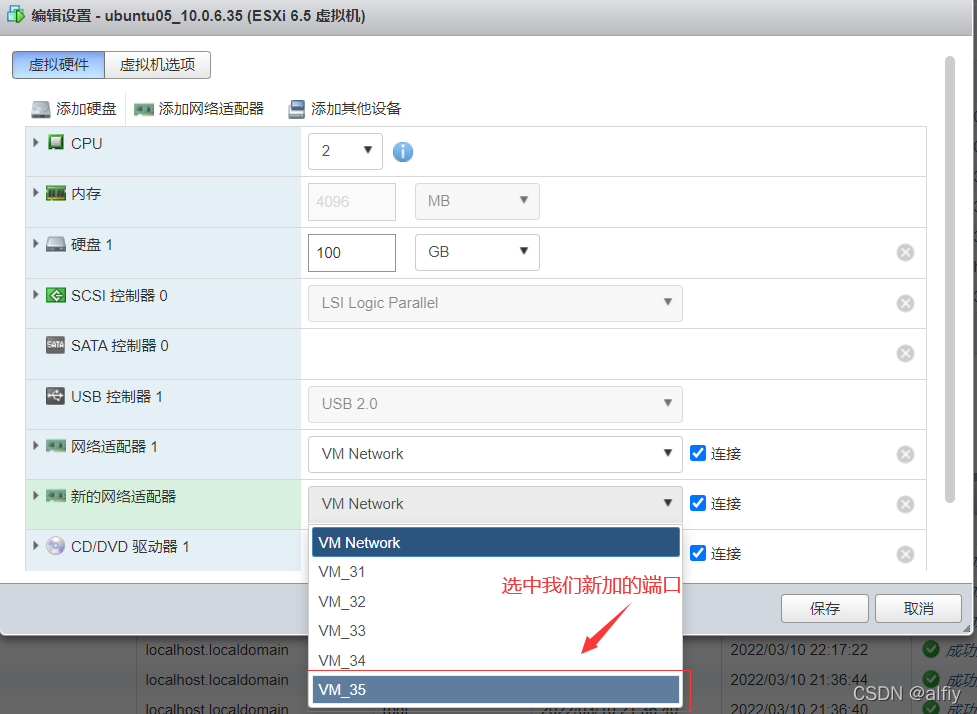Open the CPU count dropdown
Screen dimensions: 977x714
345,151
